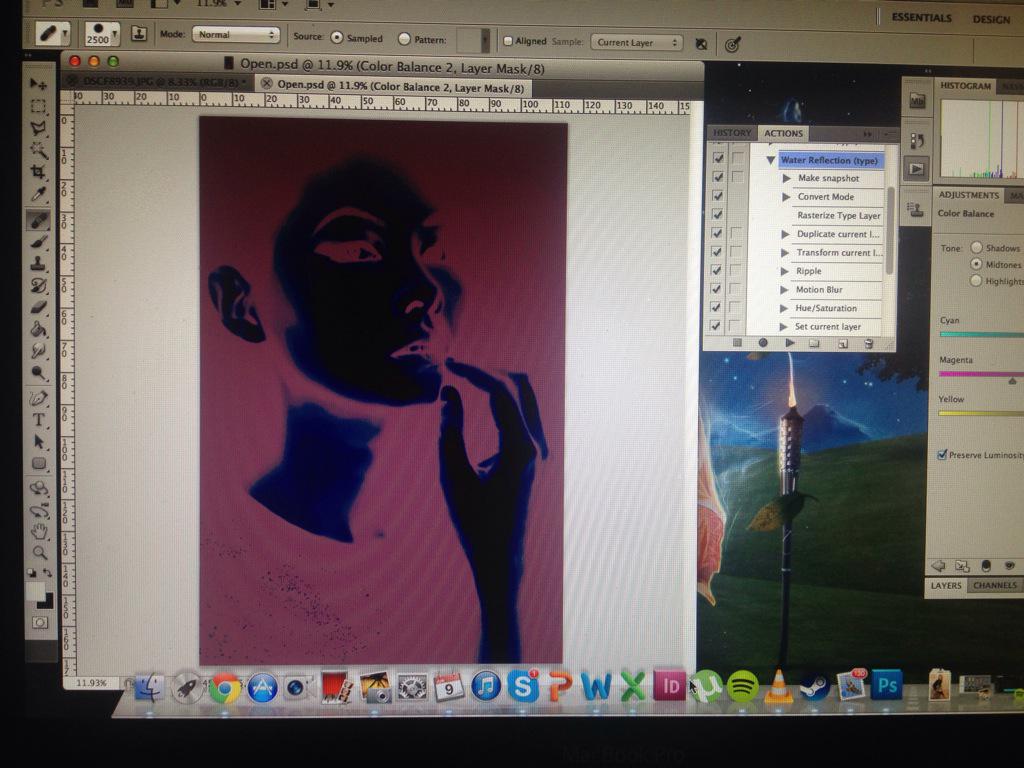1024x768 pixels.
Task: Select the Eraser tool
Action: coord(39,307)
